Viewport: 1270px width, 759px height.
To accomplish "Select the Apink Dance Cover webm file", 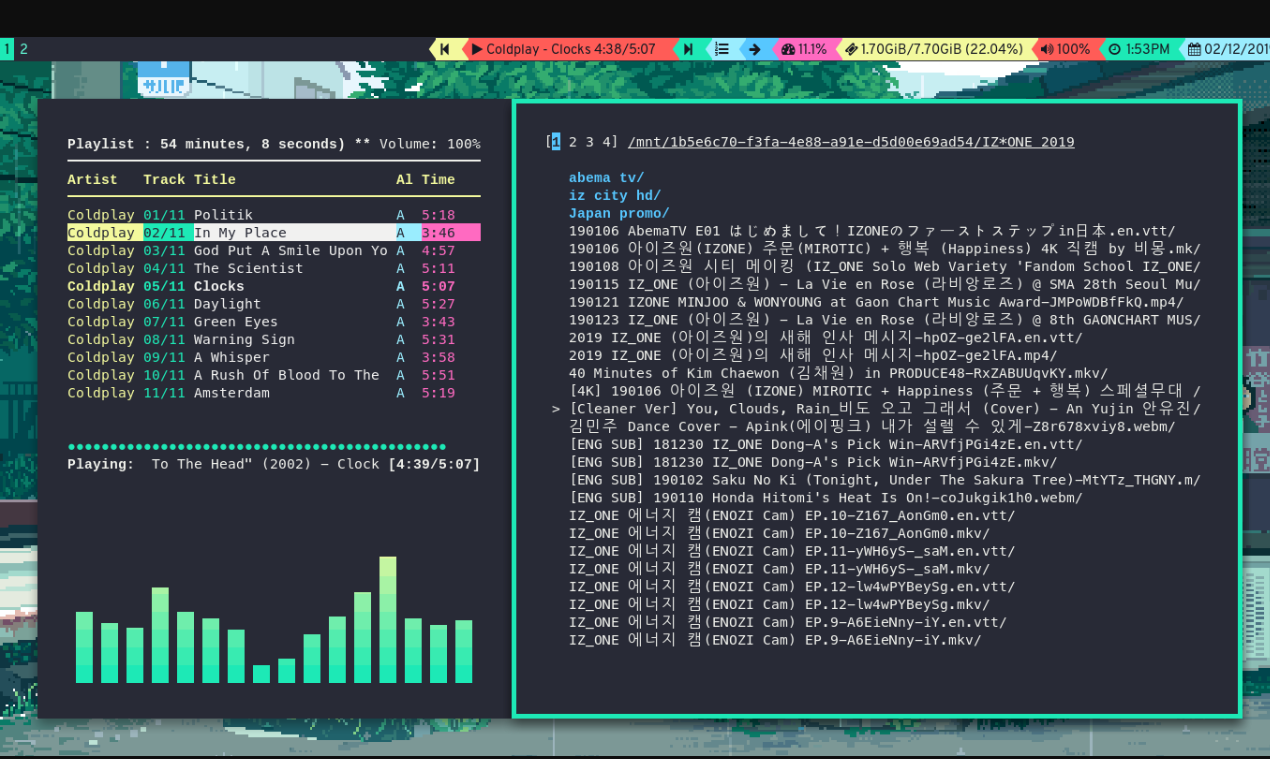I will click(x=872, y=427).
